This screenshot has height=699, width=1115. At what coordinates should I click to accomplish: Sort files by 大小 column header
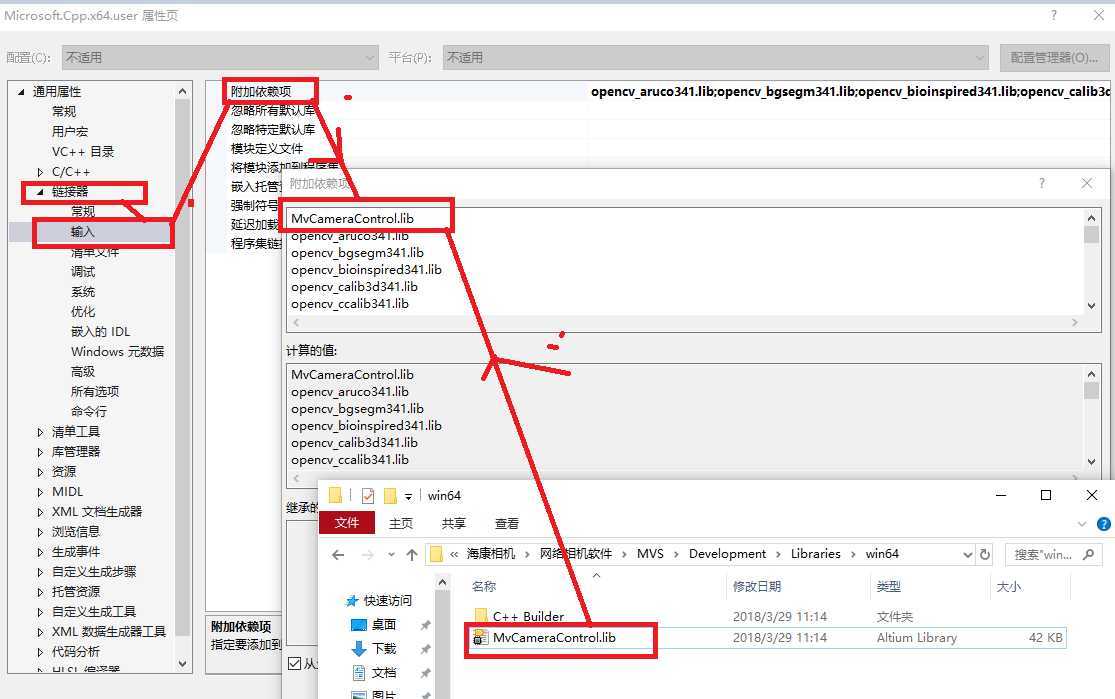tap(1009, 587)
